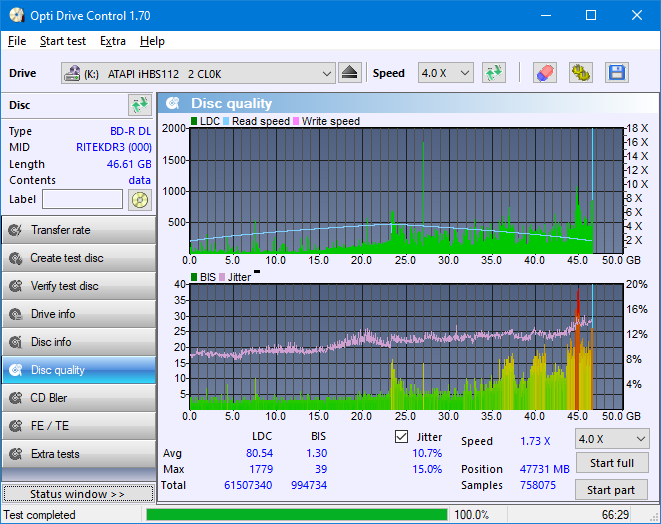Open the File menu
Viewport: 661px width, 524px height.
[x=17, y=41]
